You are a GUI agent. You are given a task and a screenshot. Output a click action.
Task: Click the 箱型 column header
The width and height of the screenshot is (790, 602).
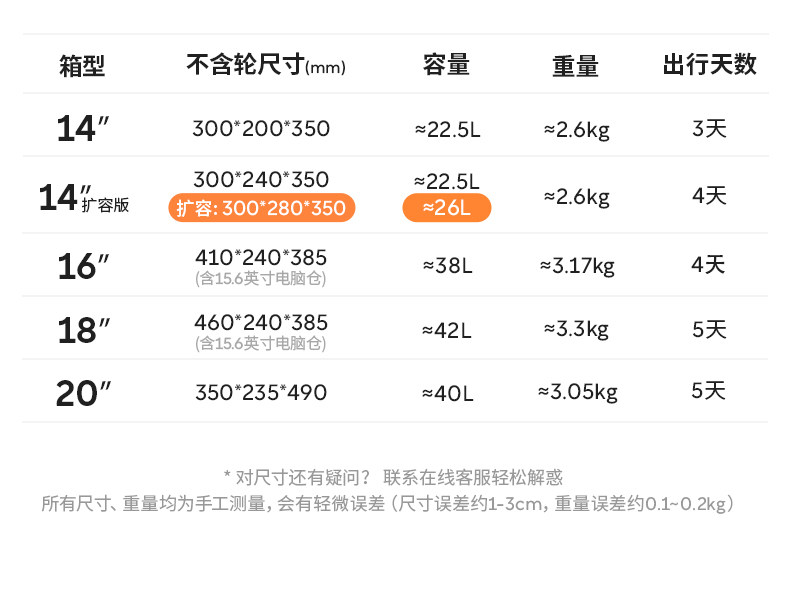[82, 66]
